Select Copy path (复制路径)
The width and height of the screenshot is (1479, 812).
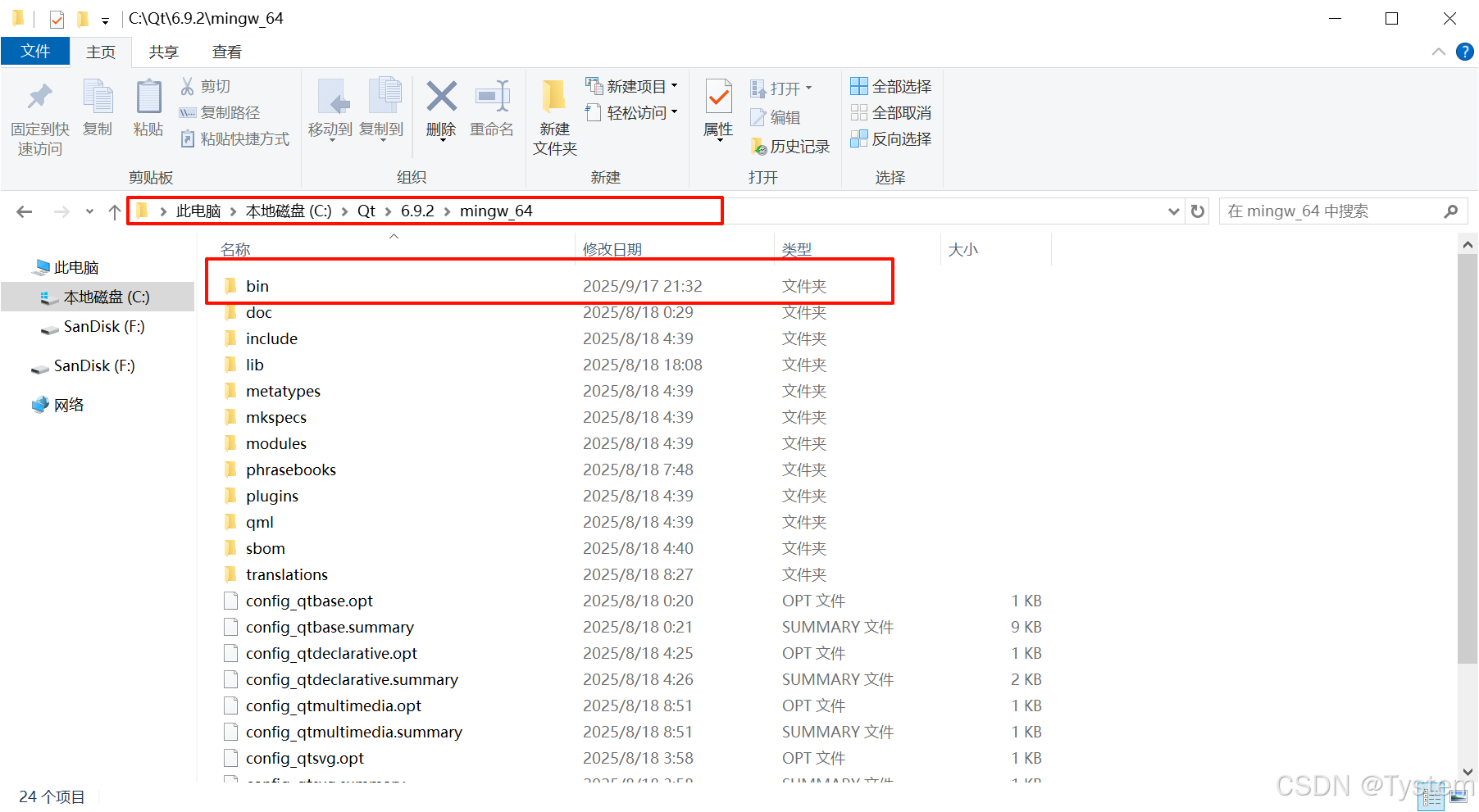click(220, 112)
